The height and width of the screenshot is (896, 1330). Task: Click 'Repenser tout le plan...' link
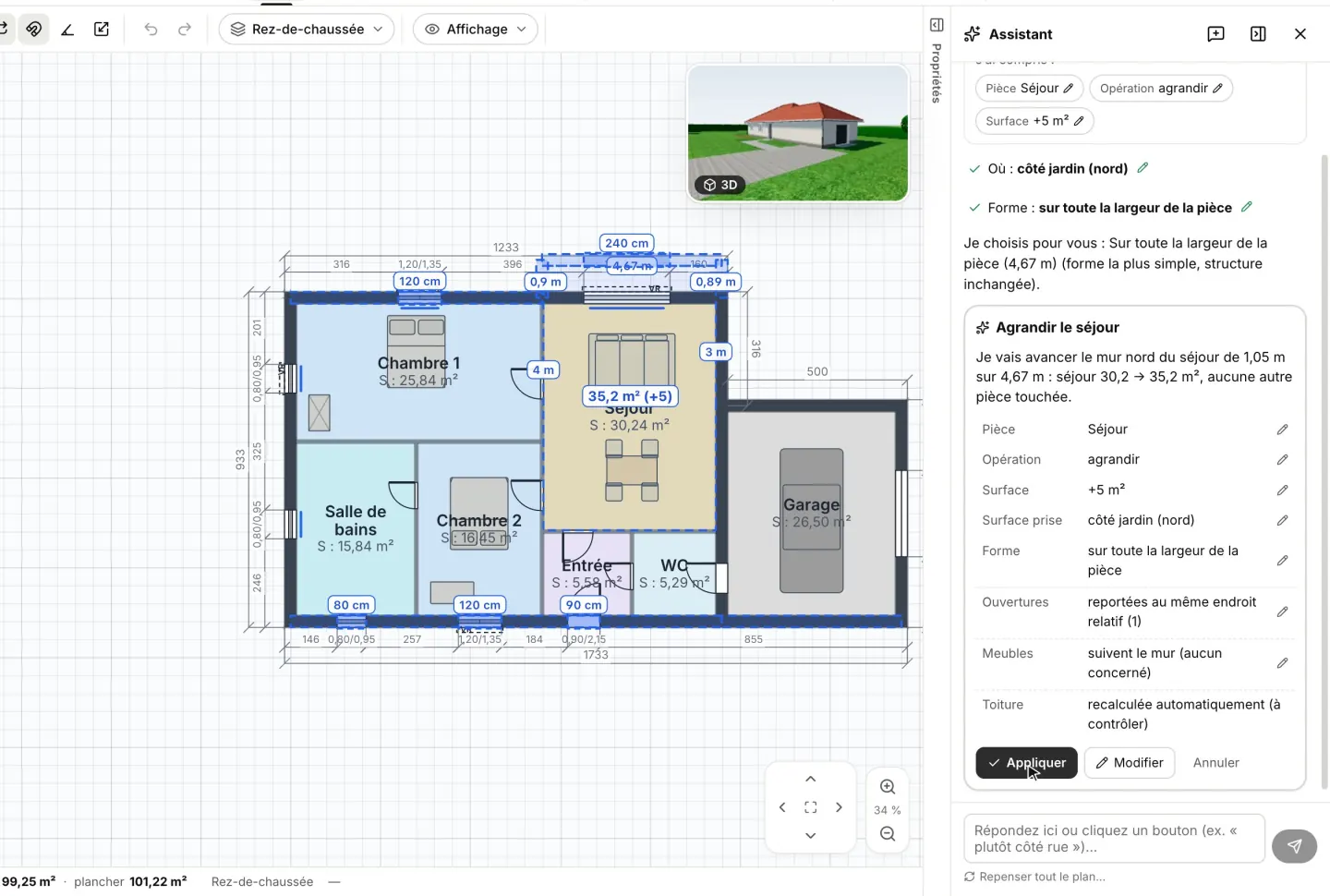click(1034, 877)
